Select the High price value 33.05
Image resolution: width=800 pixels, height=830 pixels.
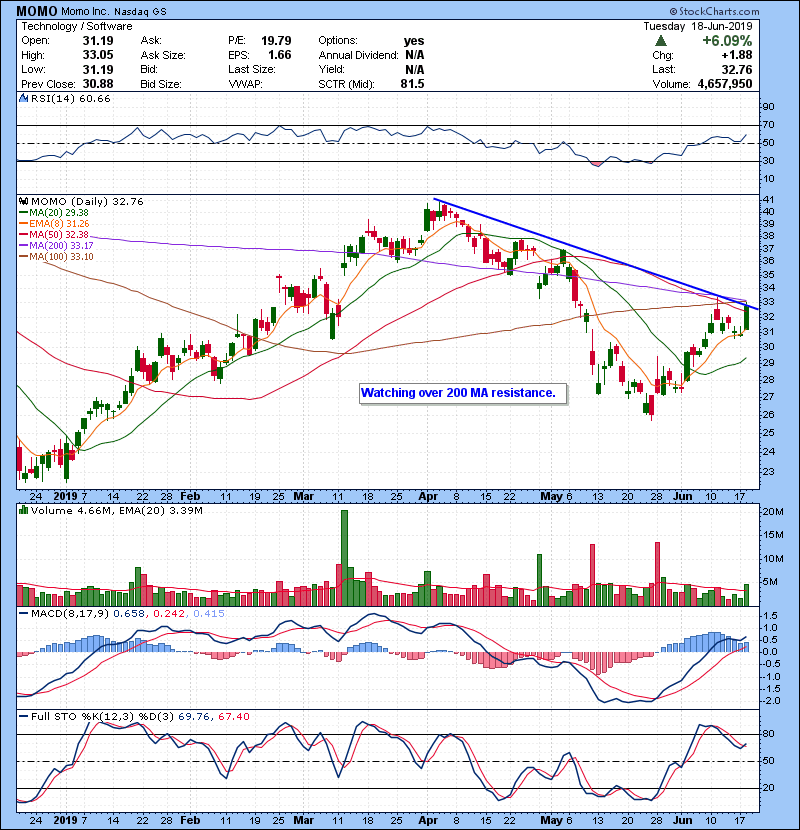coord(98,55)
